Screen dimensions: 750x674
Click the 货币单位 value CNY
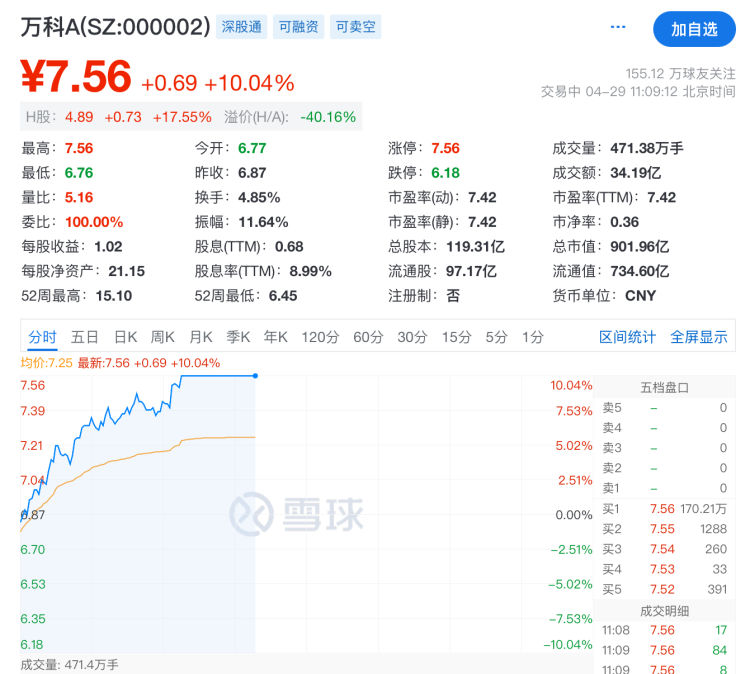point(640,296)
